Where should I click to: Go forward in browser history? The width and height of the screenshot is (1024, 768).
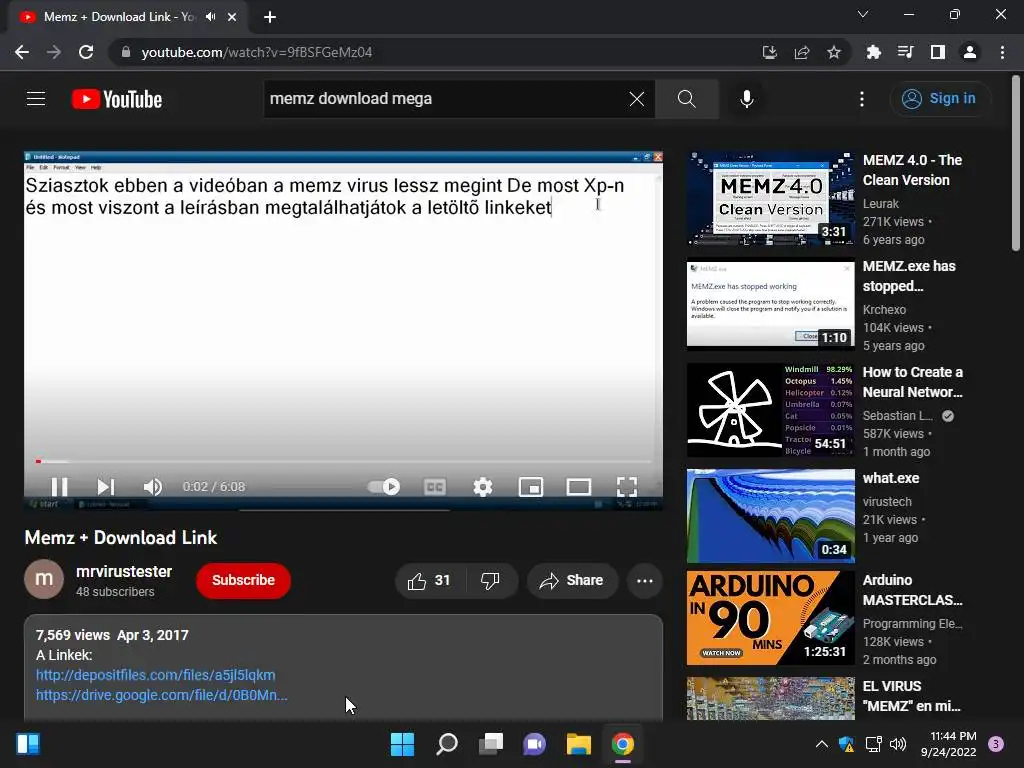pyautogui.click(x=54, y=52)
